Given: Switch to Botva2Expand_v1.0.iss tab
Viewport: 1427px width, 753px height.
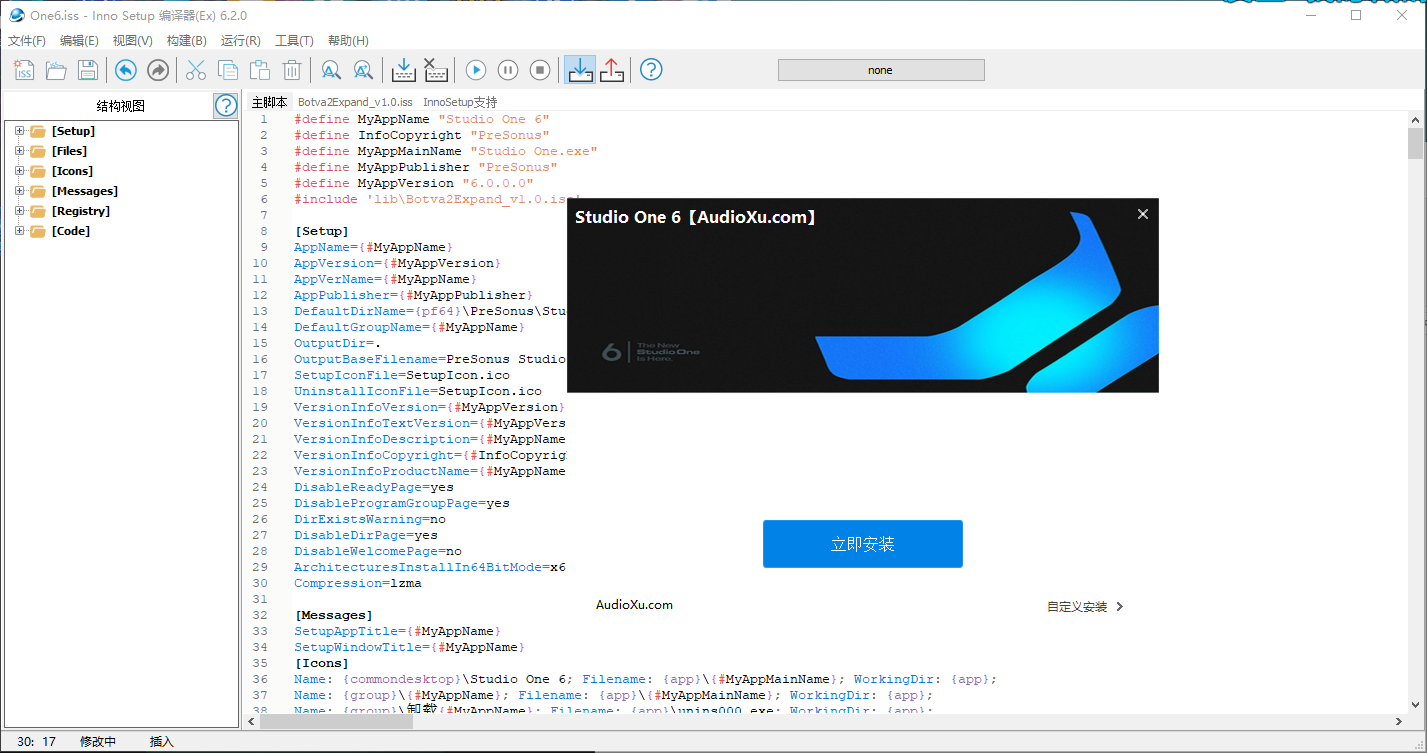Looking at the screenshot, I should tap(355, 102).
